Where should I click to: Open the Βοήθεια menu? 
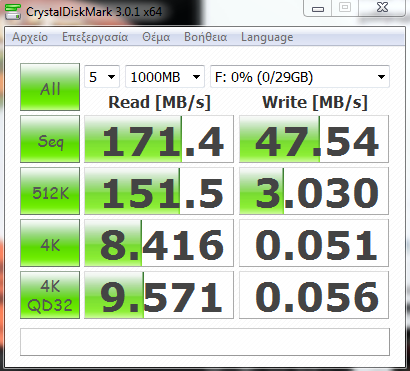[x=206, y=37]
